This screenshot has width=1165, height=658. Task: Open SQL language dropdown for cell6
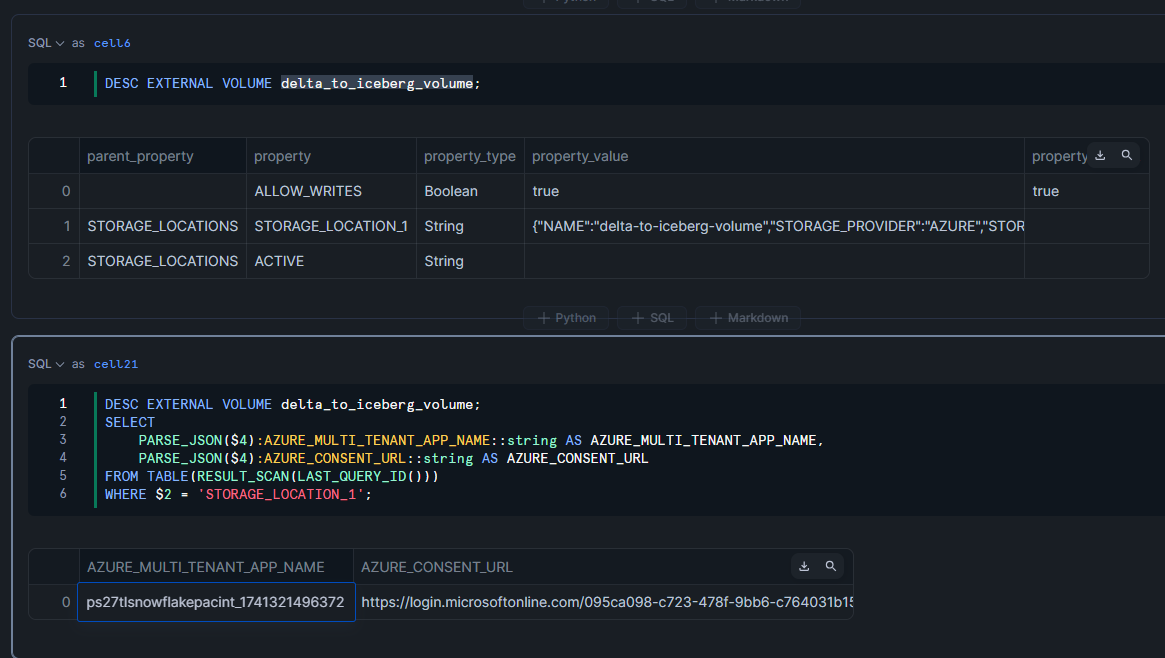(46, 43)
